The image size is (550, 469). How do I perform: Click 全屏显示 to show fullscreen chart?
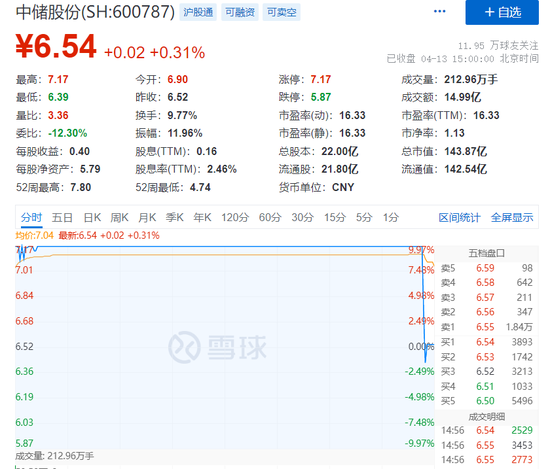tap(512, 217)
